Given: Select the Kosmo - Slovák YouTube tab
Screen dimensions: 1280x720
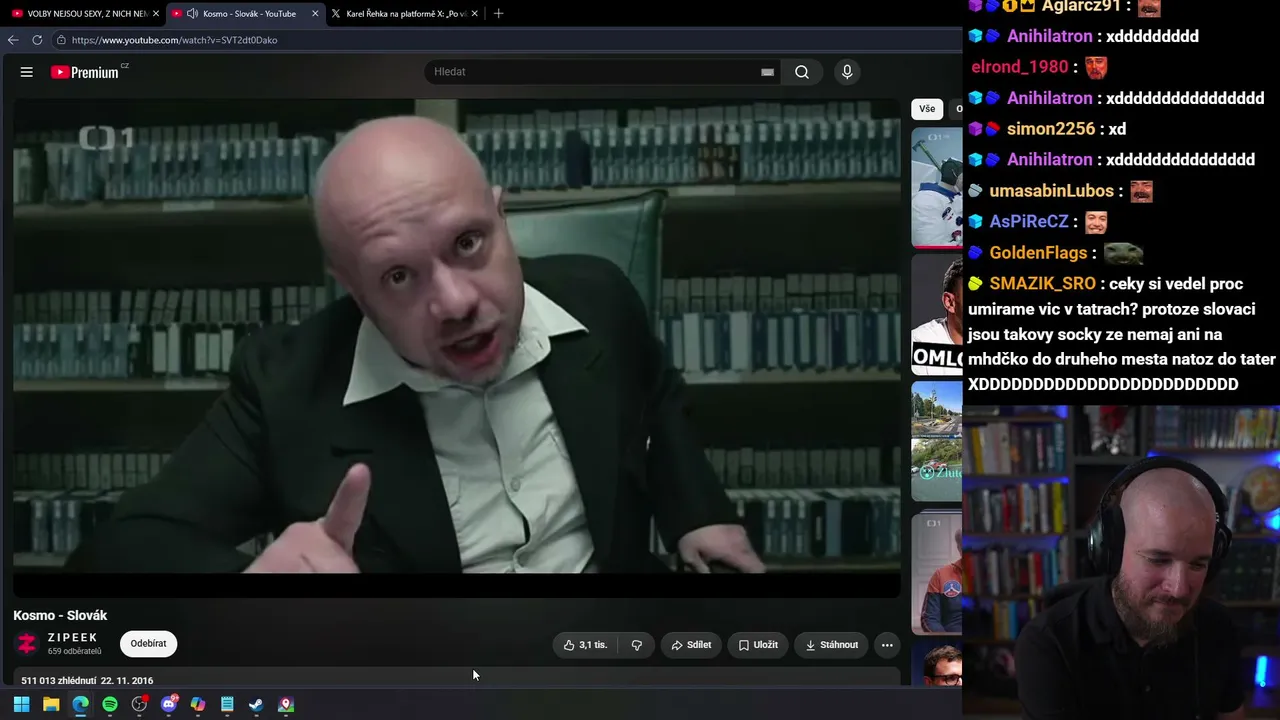Looking at the screenshot, I should [245, 14].
